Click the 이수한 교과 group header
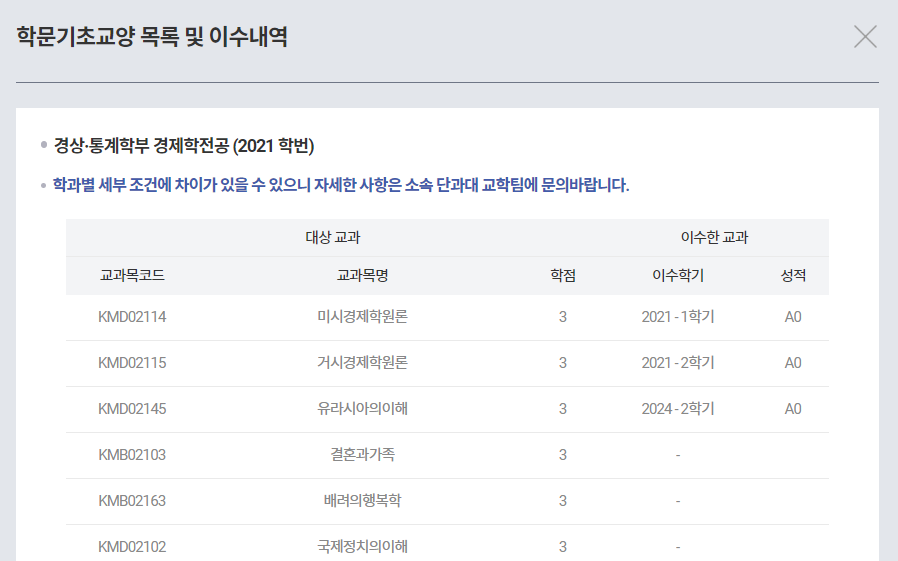 tap(714, 238)
